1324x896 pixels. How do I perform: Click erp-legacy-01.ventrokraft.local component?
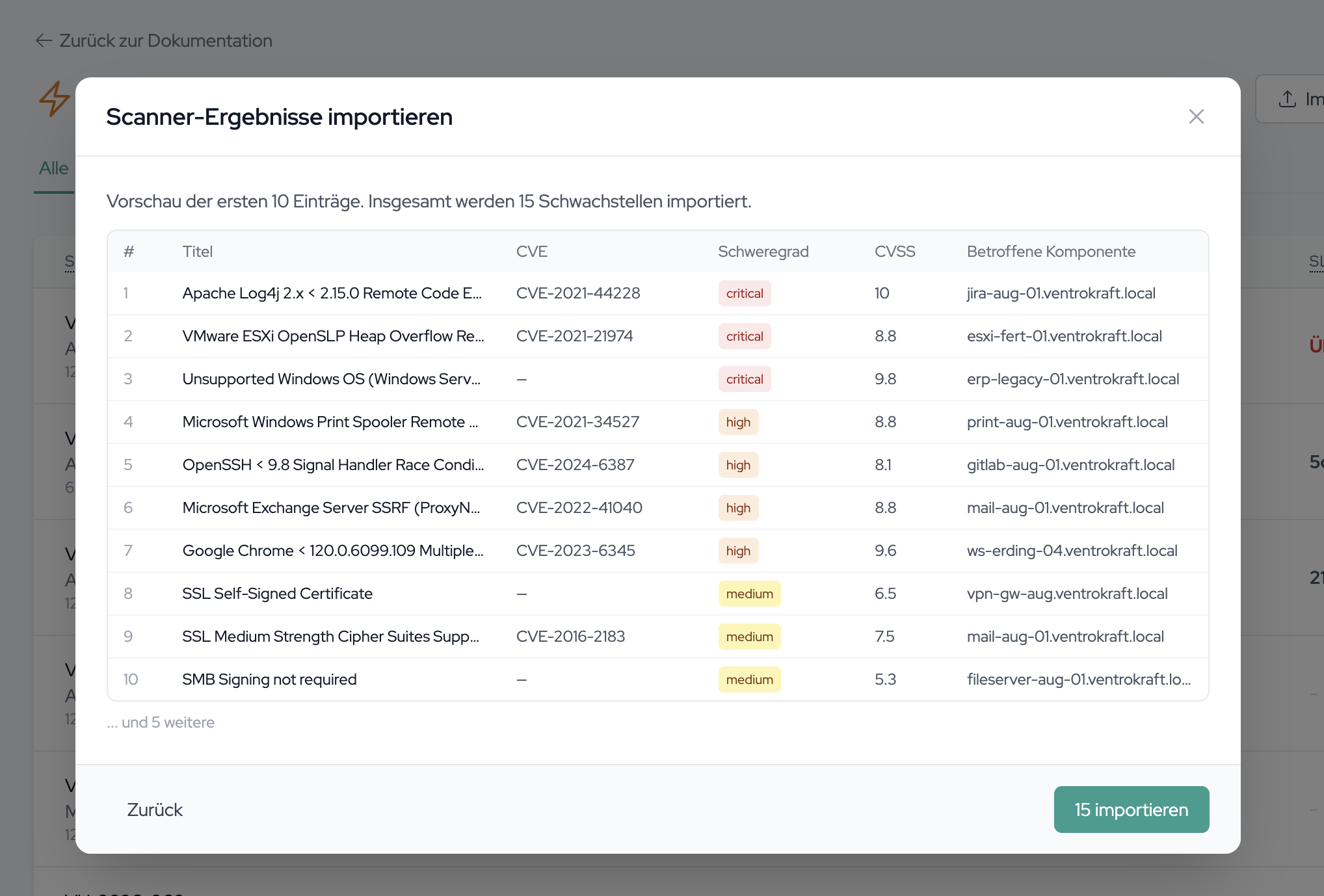coord(1072,379)
